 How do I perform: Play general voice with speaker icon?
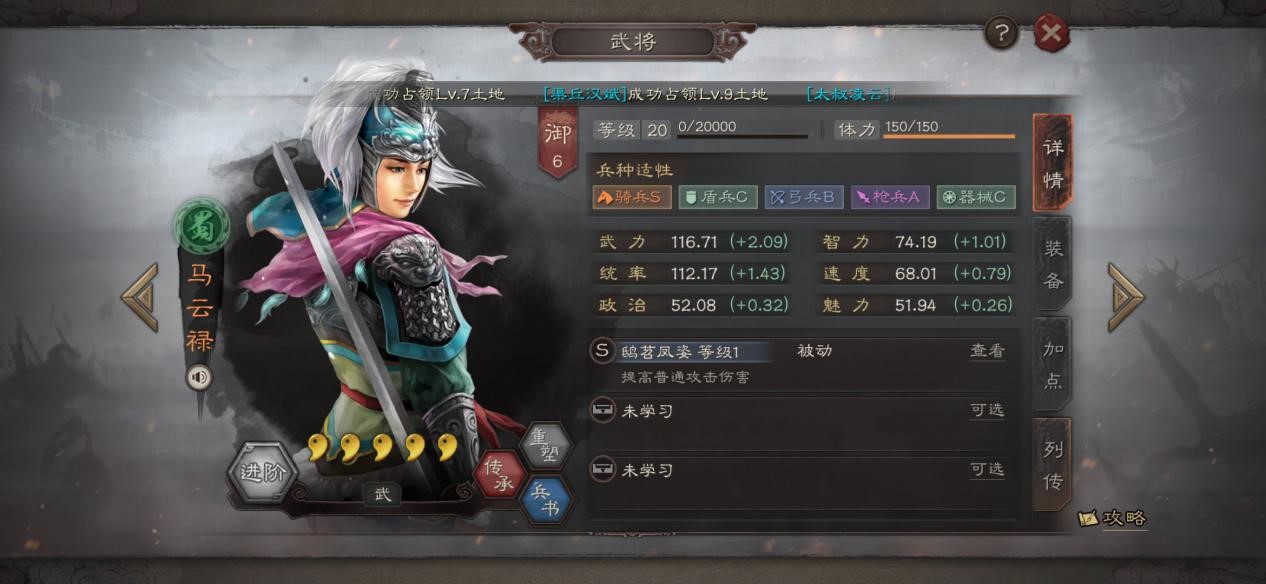point(199,377)
